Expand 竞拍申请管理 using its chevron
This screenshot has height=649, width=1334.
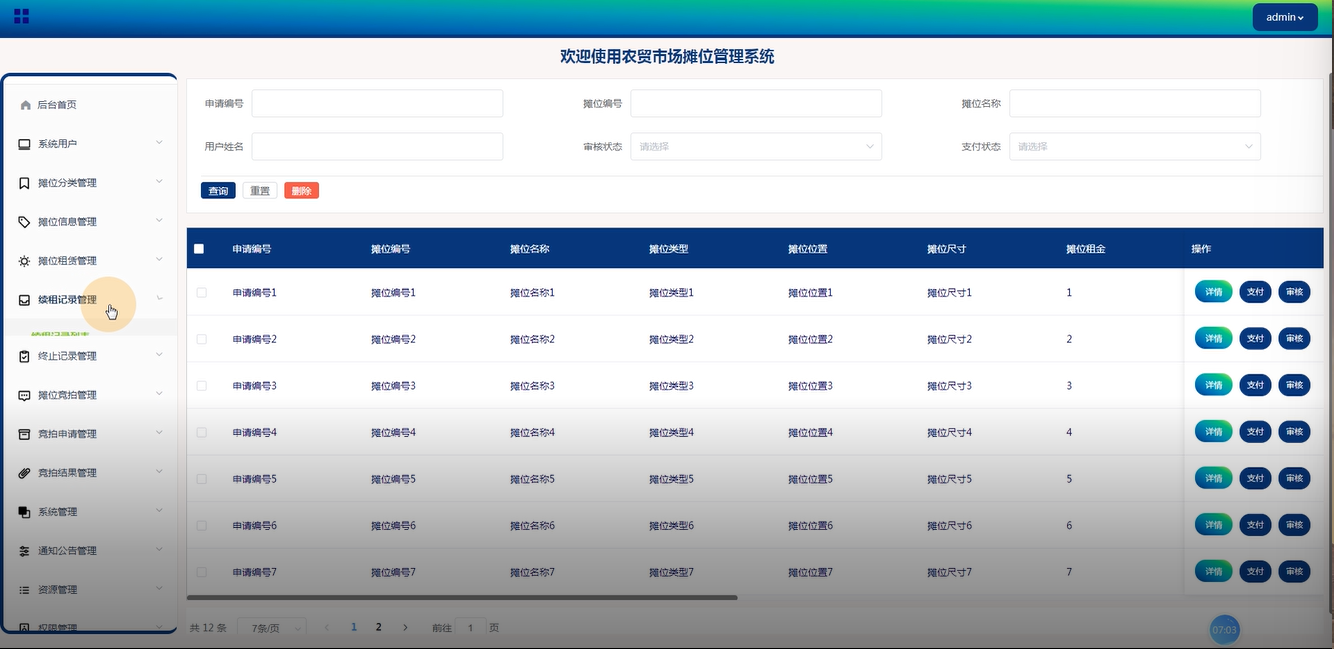(x=159, y=433)
